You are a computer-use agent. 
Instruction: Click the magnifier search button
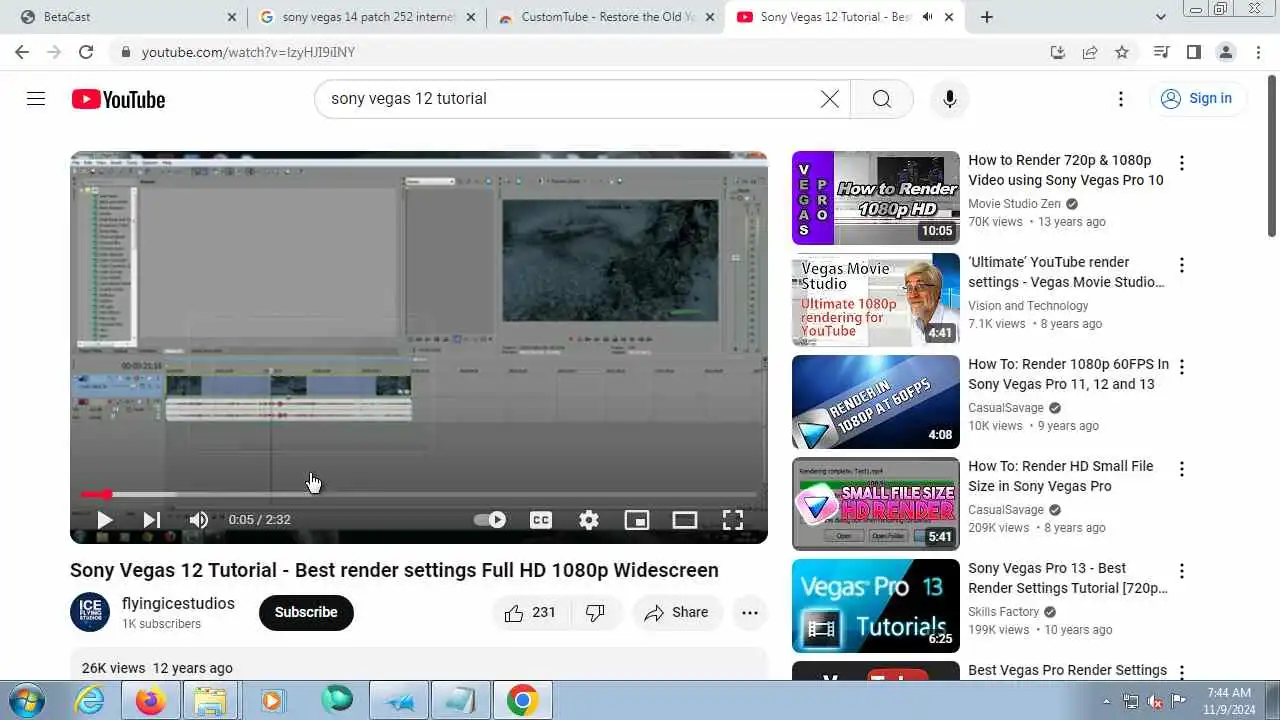(881, 98)
